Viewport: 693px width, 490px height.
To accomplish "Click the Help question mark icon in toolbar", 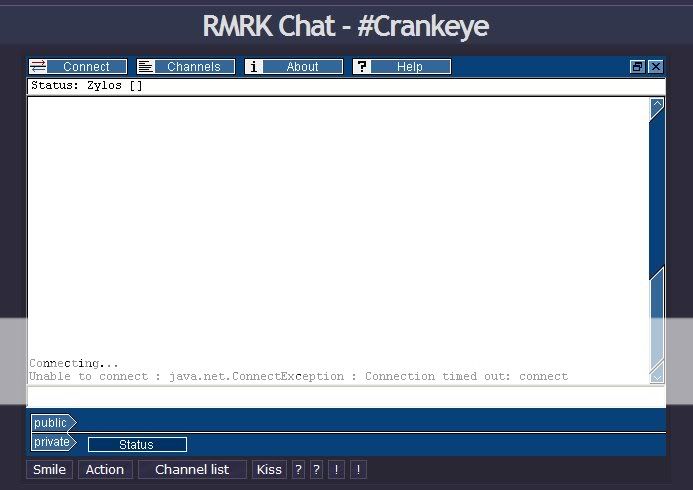I will (x=362, y=67).
